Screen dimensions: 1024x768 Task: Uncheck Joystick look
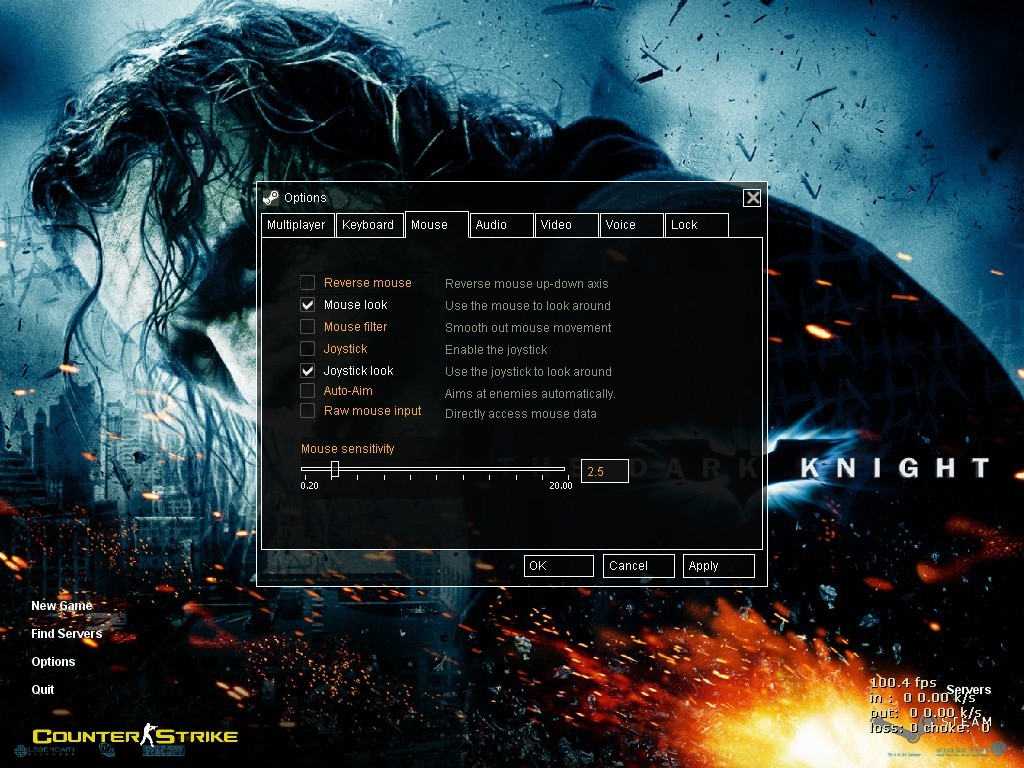308,370
